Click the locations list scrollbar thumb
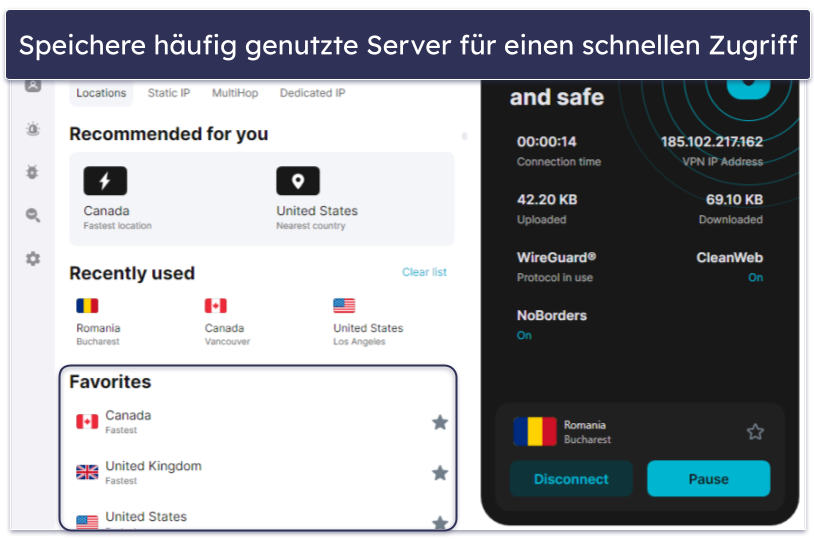814x539 pixels. [465, 136]
